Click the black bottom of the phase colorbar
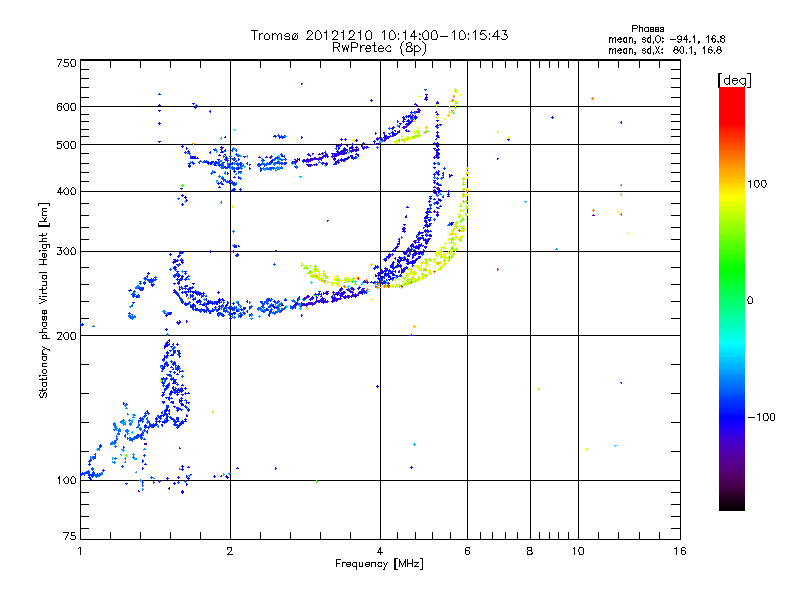800x600 pixels. (732, 503)
